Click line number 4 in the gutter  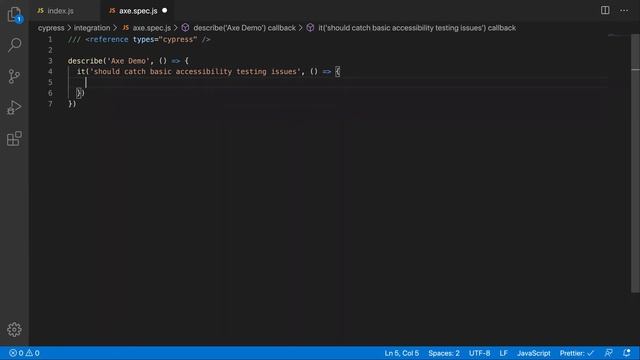(x=50, y=71)
